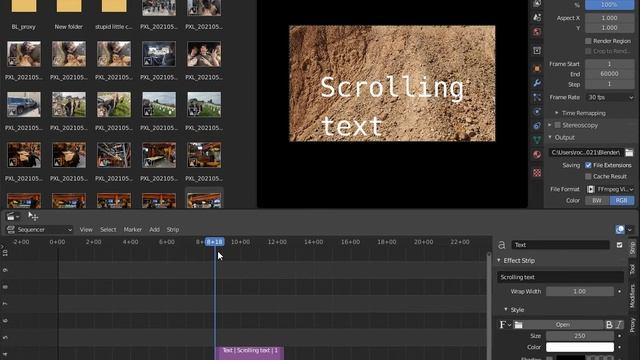Click the animate dot next to Wrap Width
The image size is (640, 360).
point(620,291)
